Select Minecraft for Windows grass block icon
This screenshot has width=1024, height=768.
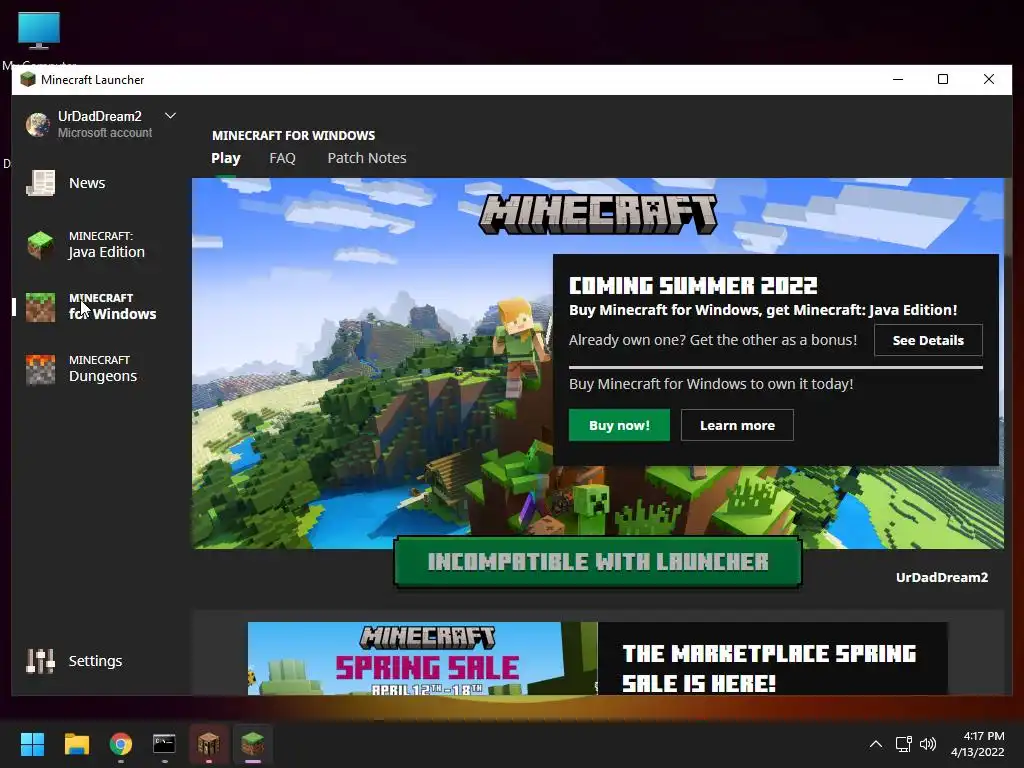pyautogui.click(x=40, y=307)
